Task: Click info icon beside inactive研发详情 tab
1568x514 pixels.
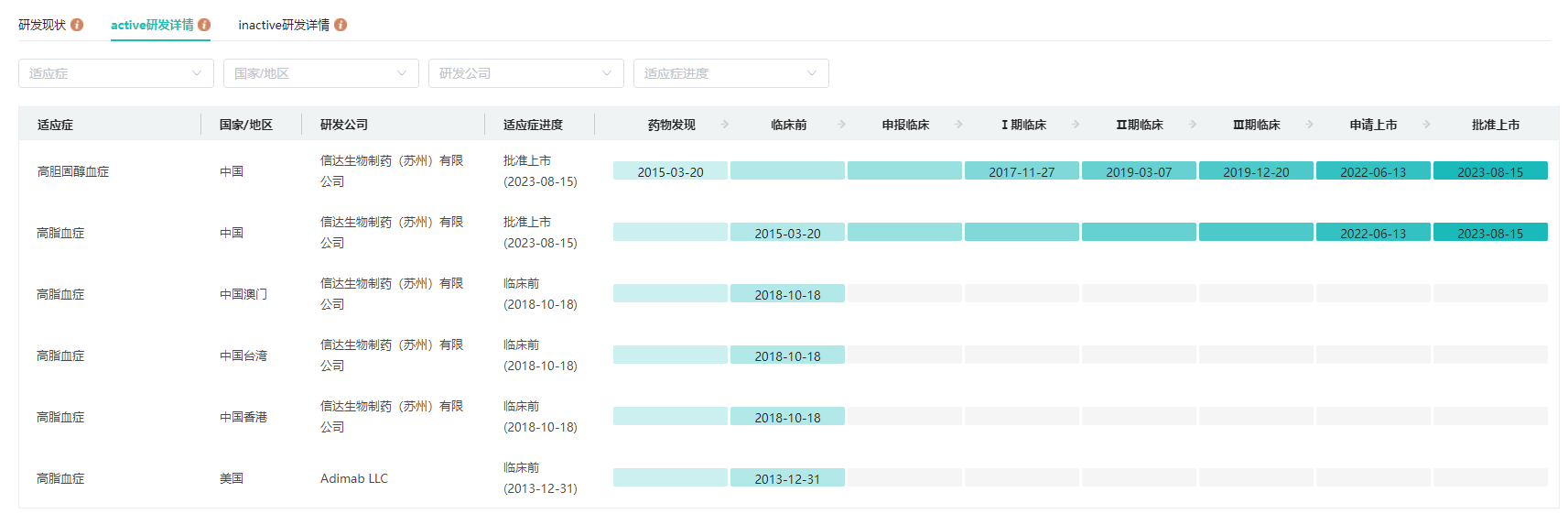Action: coord(341,25)
